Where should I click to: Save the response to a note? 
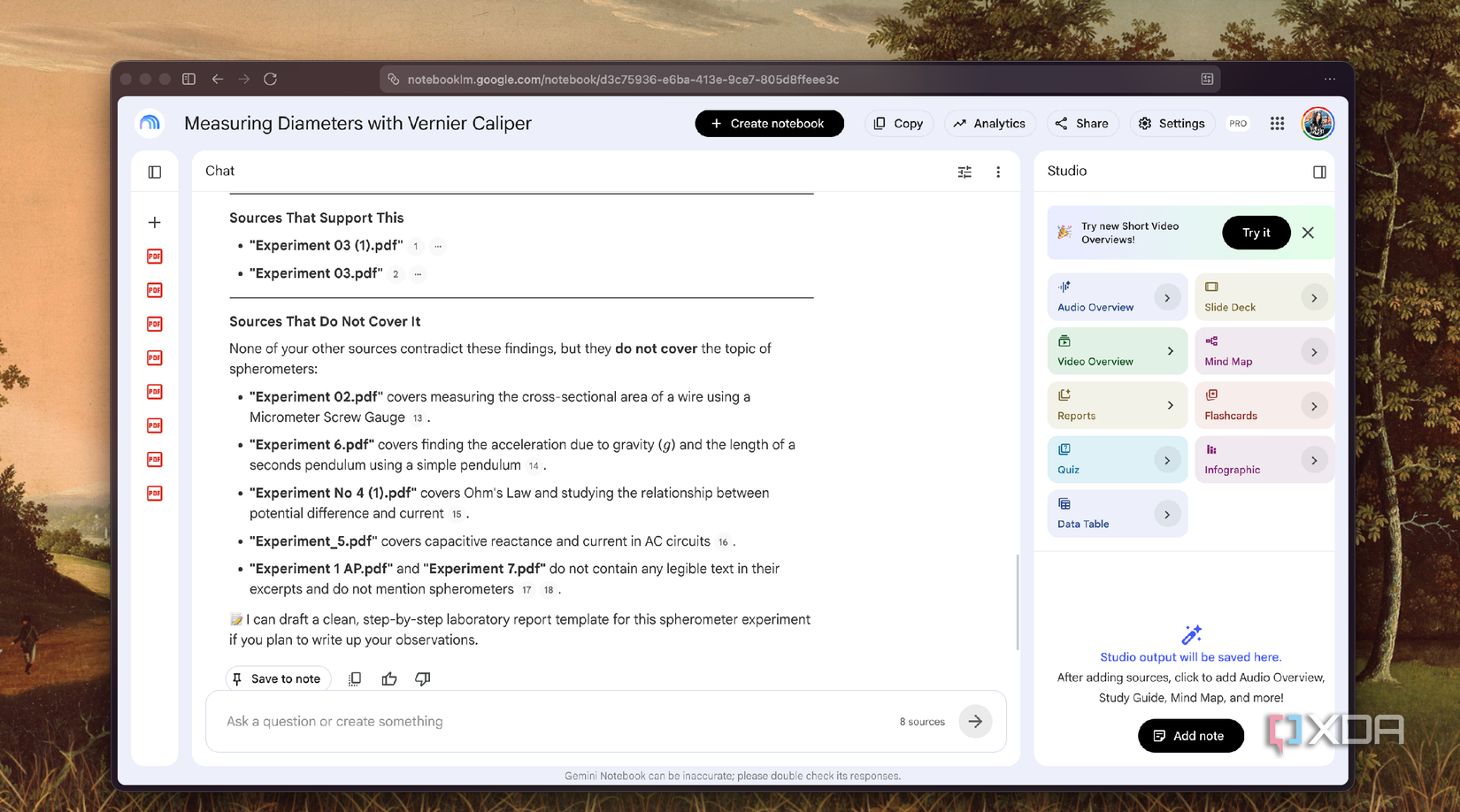(278, 678)
